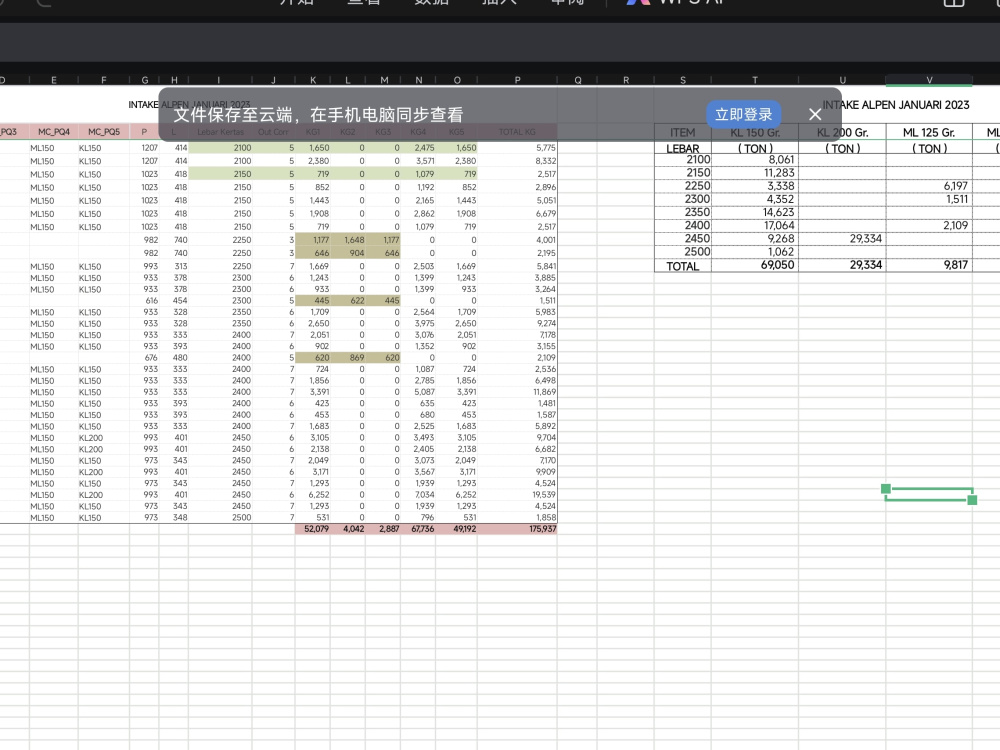Select the KG5 total cell 49,192
The width and height of the screenshot is (1000, 750).
click(457, 529)
